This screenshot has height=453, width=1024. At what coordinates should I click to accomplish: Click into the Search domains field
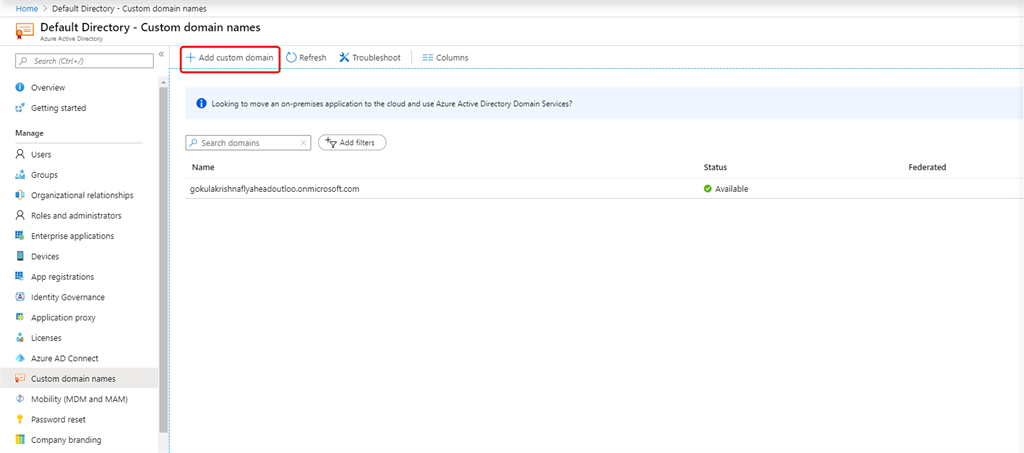pyautogui.click(x=248, y=143)
